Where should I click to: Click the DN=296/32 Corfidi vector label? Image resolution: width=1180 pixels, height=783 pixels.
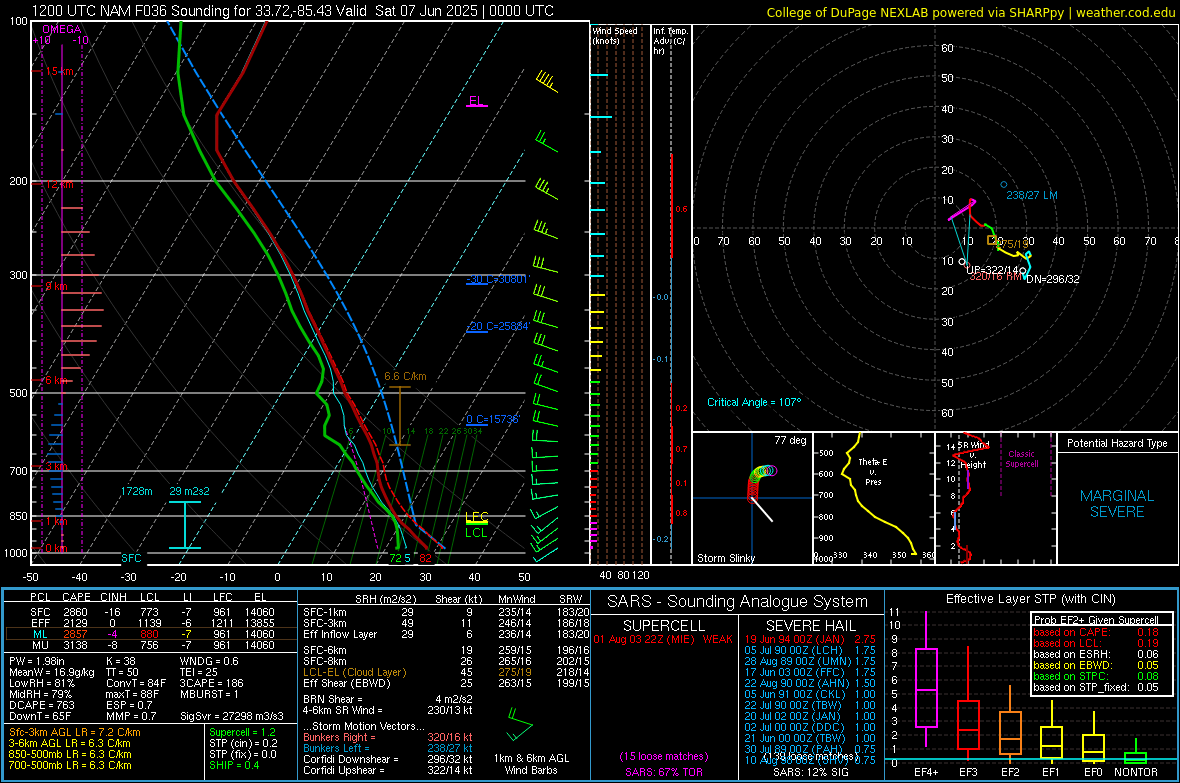click(1053, 279)
